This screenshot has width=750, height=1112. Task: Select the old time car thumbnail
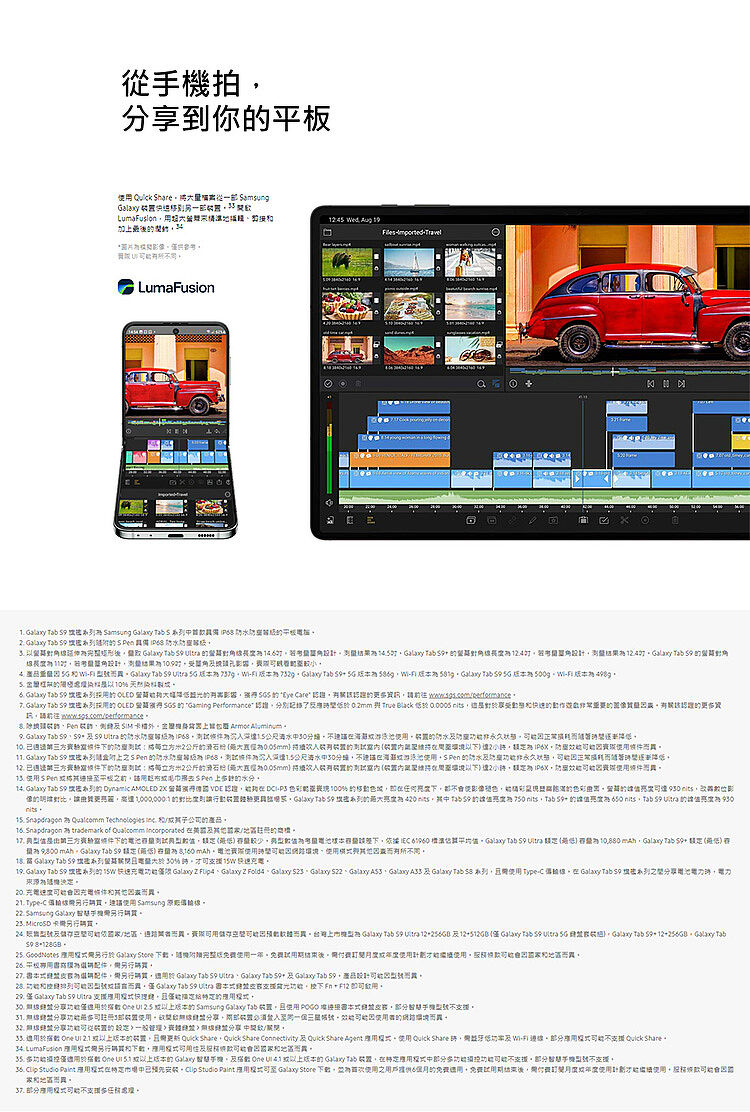click(x=347, y=350)
